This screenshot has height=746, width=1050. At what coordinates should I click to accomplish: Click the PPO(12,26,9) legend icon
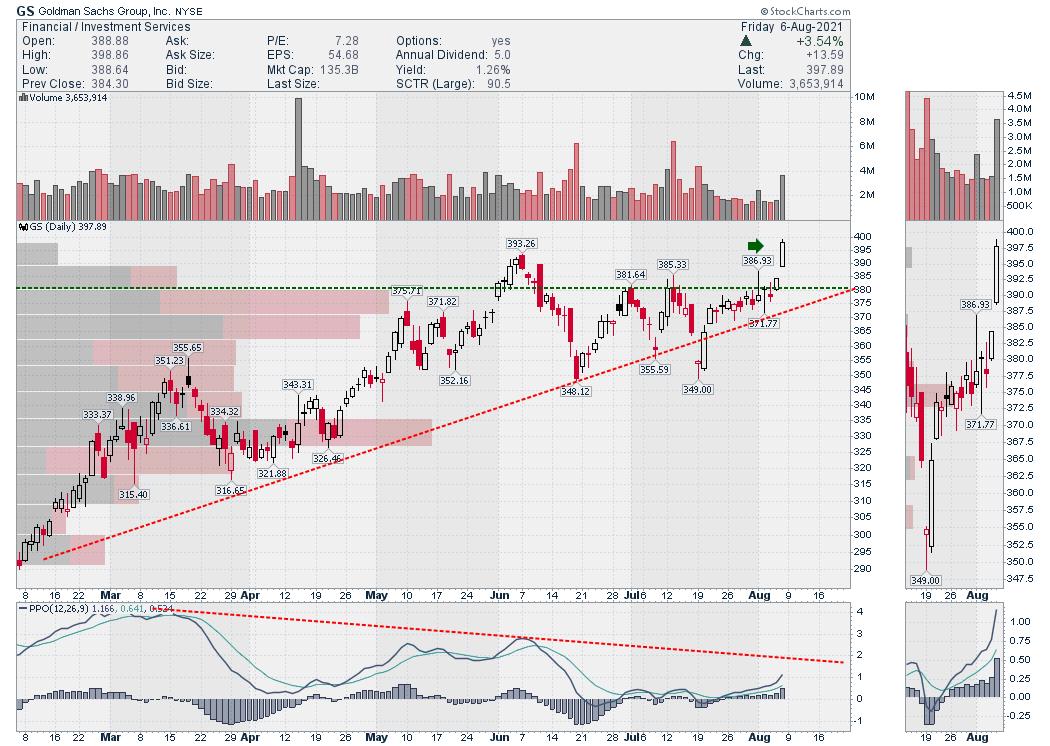click(x=24, y=606)
